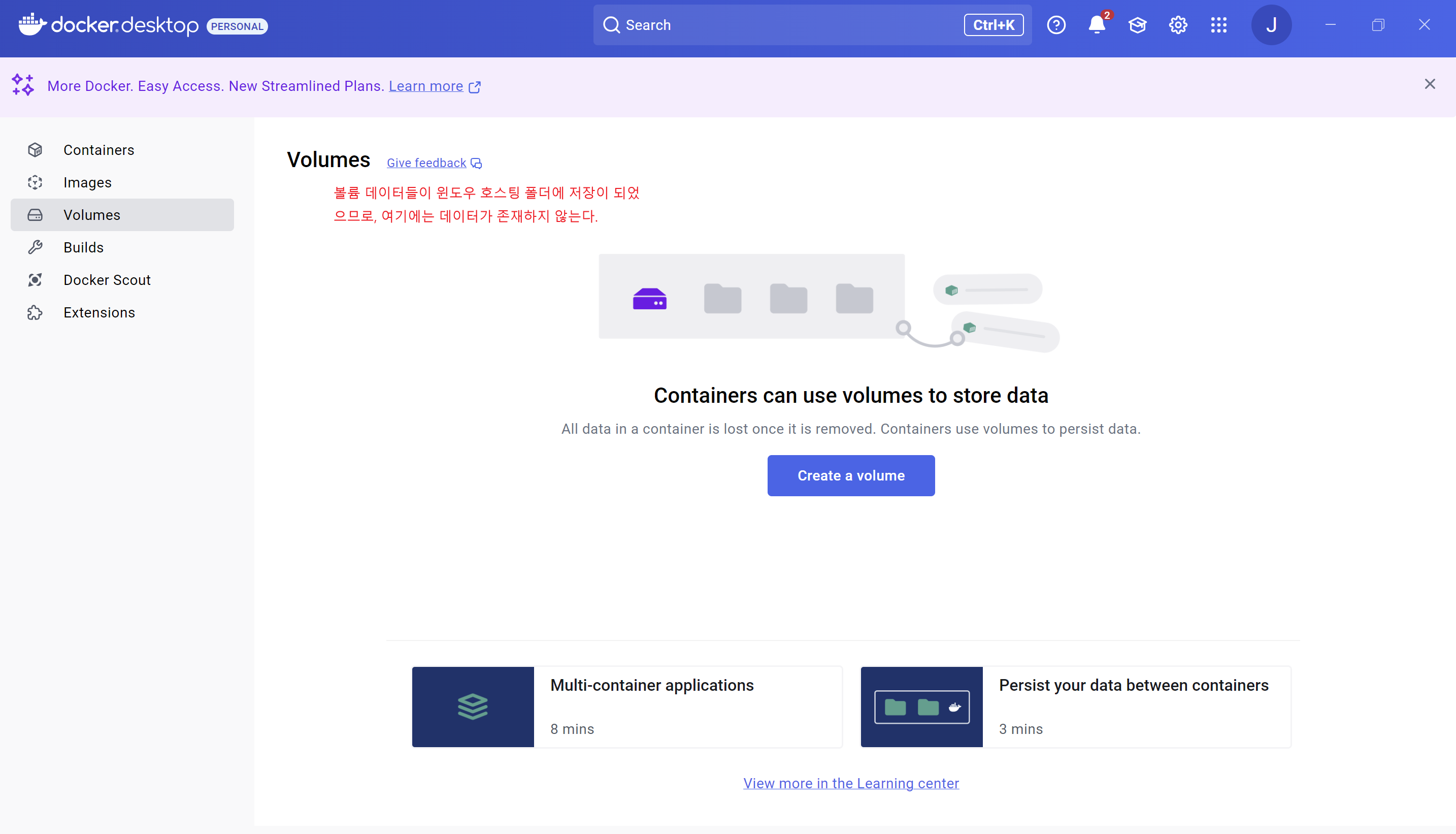Open the help question mark icon
Viewport: 1456px width, 834px height.
1056,25
